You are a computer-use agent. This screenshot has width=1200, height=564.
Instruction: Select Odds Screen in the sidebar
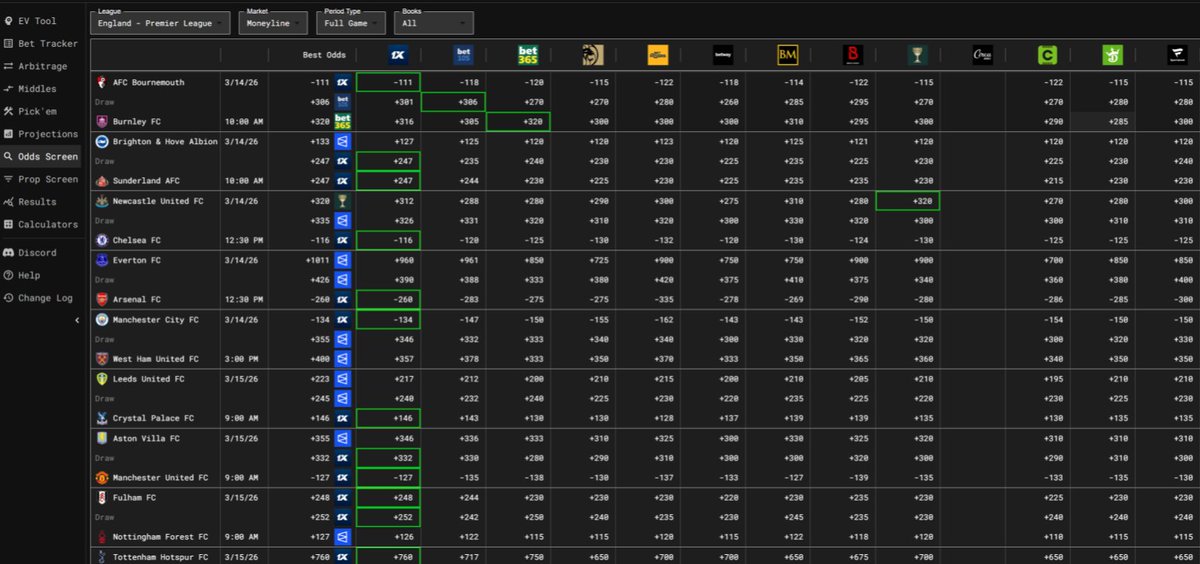pos(41,157)
